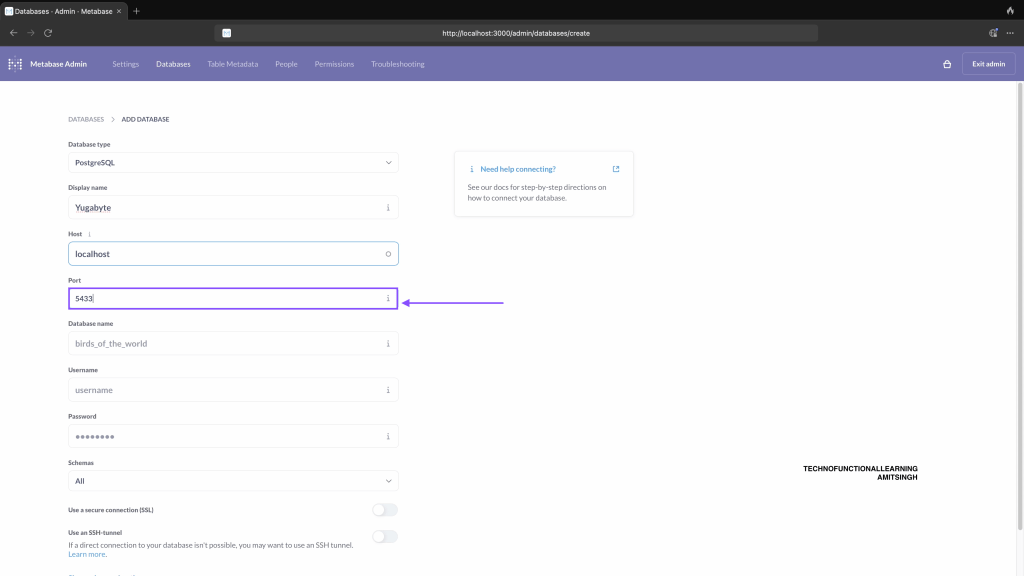Go to the Table Metadata tab

point(232,64)
